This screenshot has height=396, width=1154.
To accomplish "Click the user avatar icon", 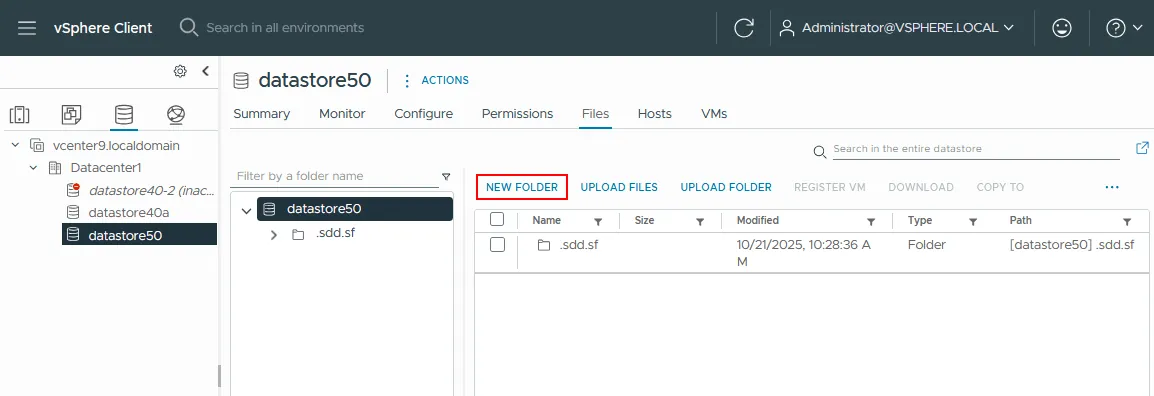I will pos(787,28).
